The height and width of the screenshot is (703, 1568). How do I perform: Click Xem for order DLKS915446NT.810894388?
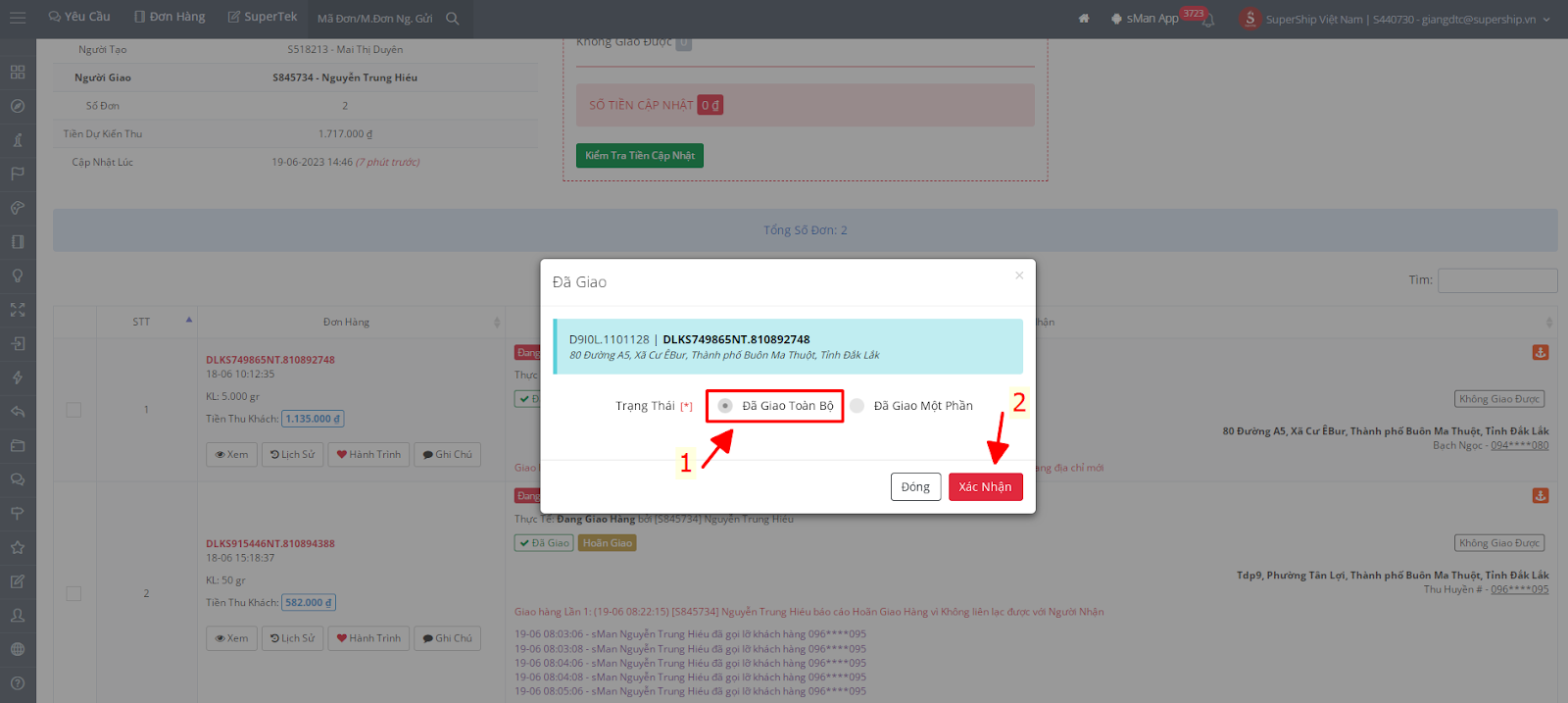pos(232,638)
